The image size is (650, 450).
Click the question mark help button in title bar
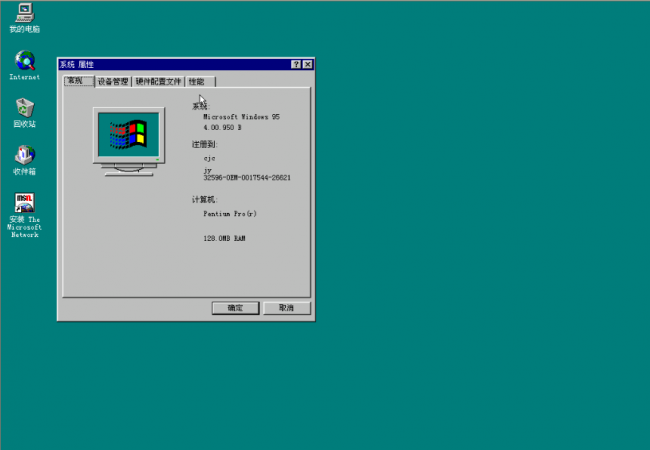click(296, 64)
